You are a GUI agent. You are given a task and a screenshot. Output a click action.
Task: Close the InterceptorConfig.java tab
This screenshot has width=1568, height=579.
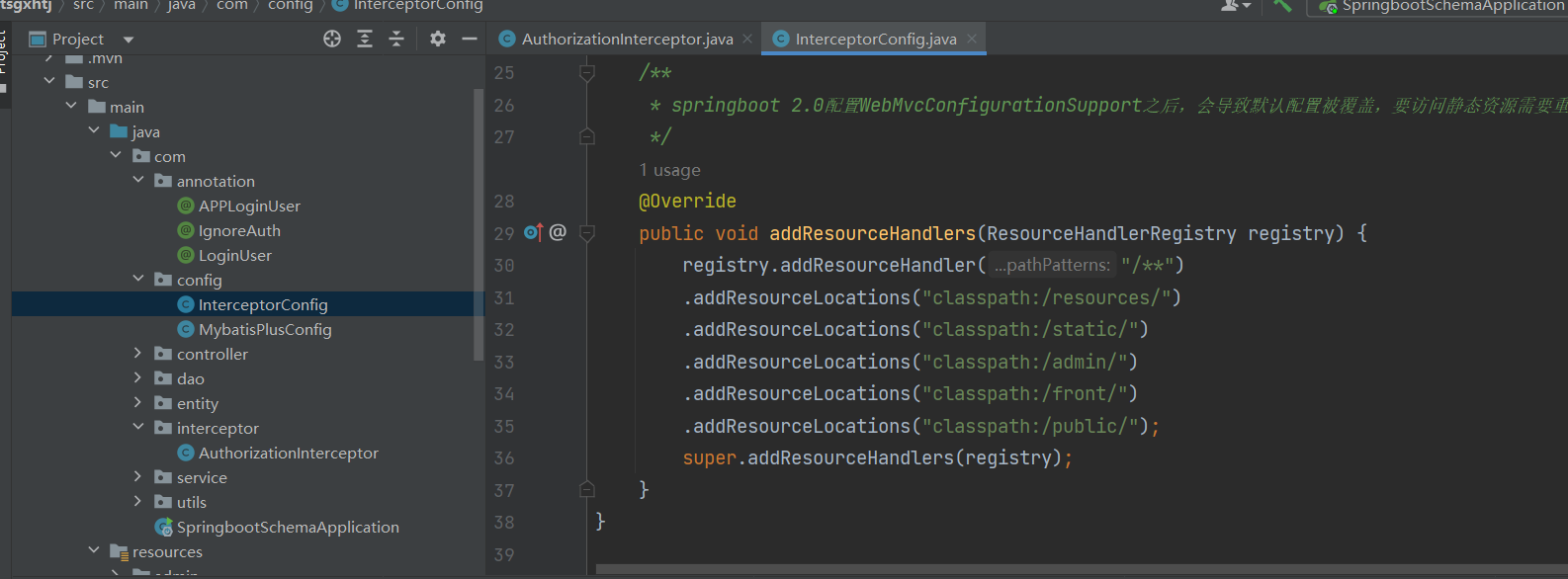972,39
